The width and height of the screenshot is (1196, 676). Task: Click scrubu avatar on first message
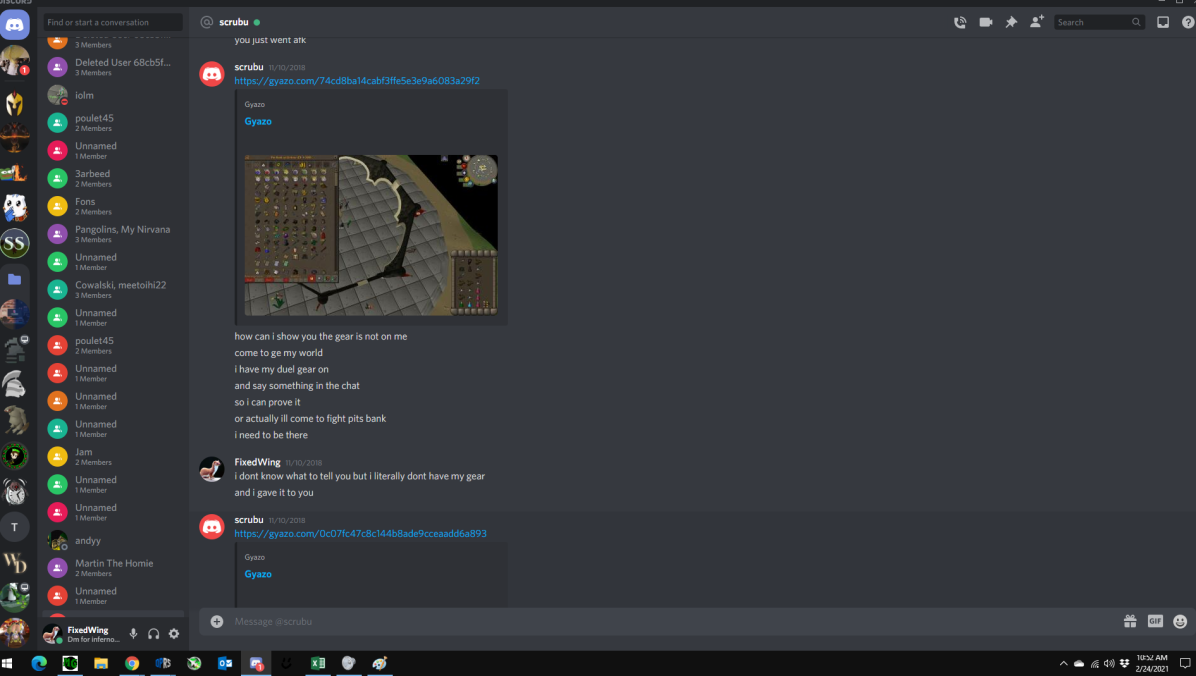pos(211,74)
